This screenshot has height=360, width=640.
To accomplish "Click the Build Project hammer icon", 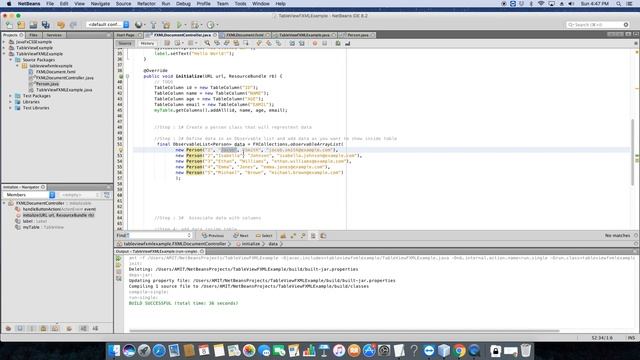I will coord(153,25).
